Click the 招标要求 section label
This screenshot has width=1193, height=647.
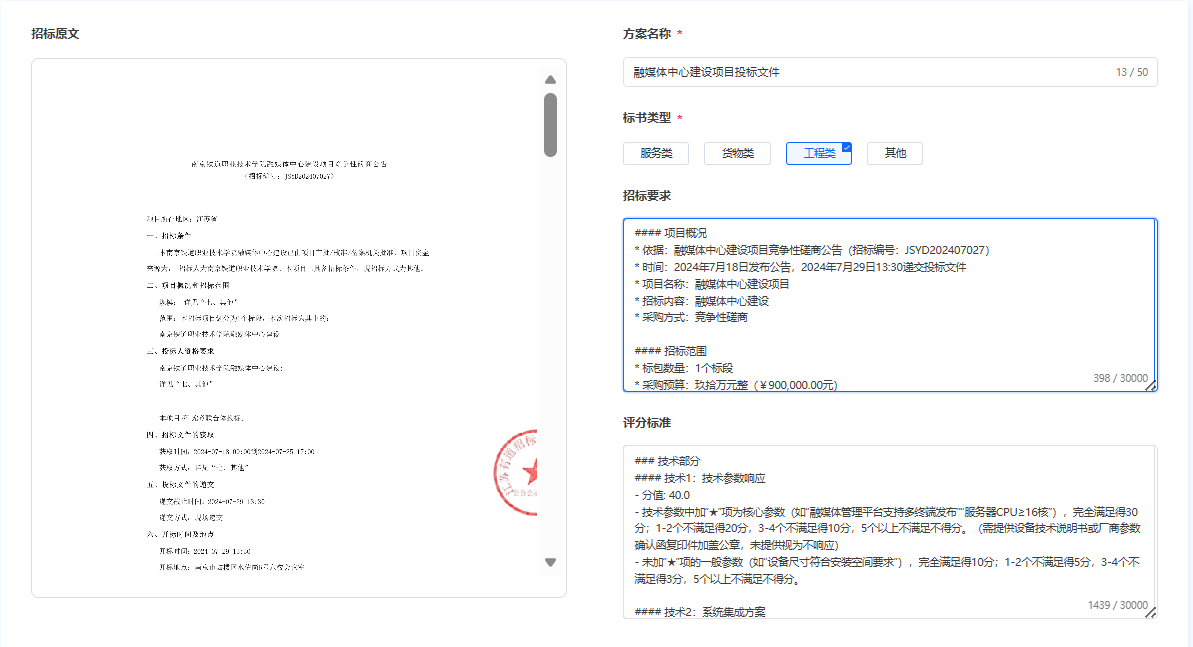[647, 196]
